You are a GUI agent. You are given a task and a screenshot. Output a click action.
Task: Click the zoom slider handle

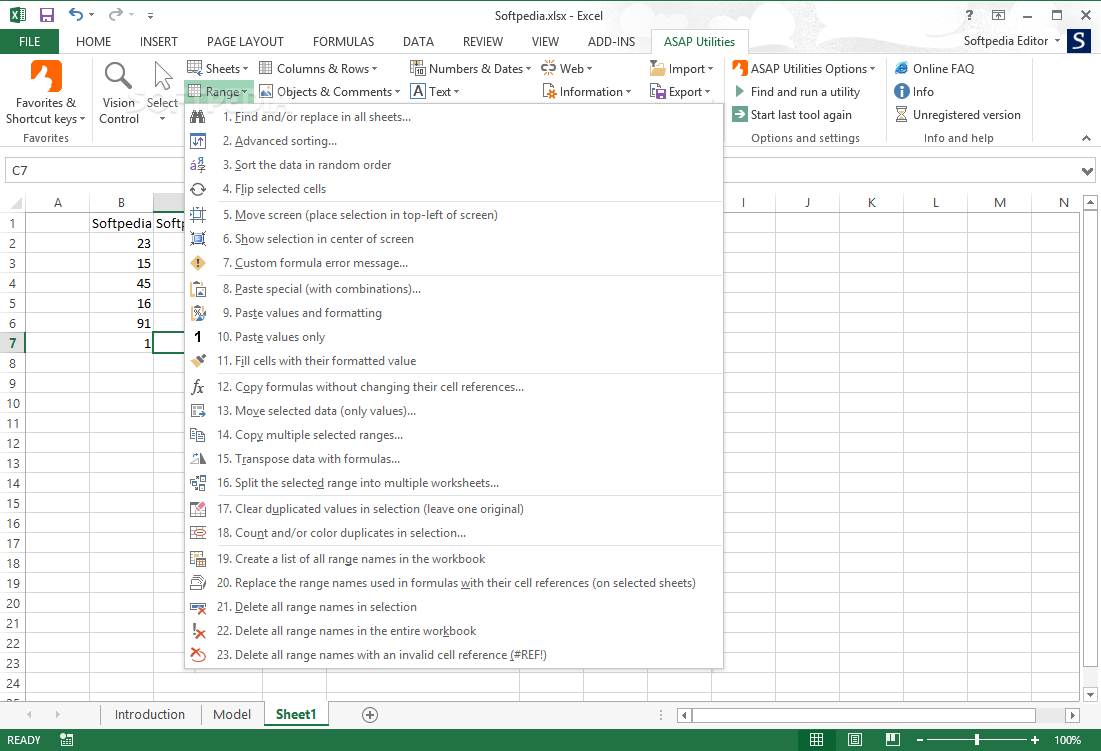pyautogui.click(x=977, y=740)
